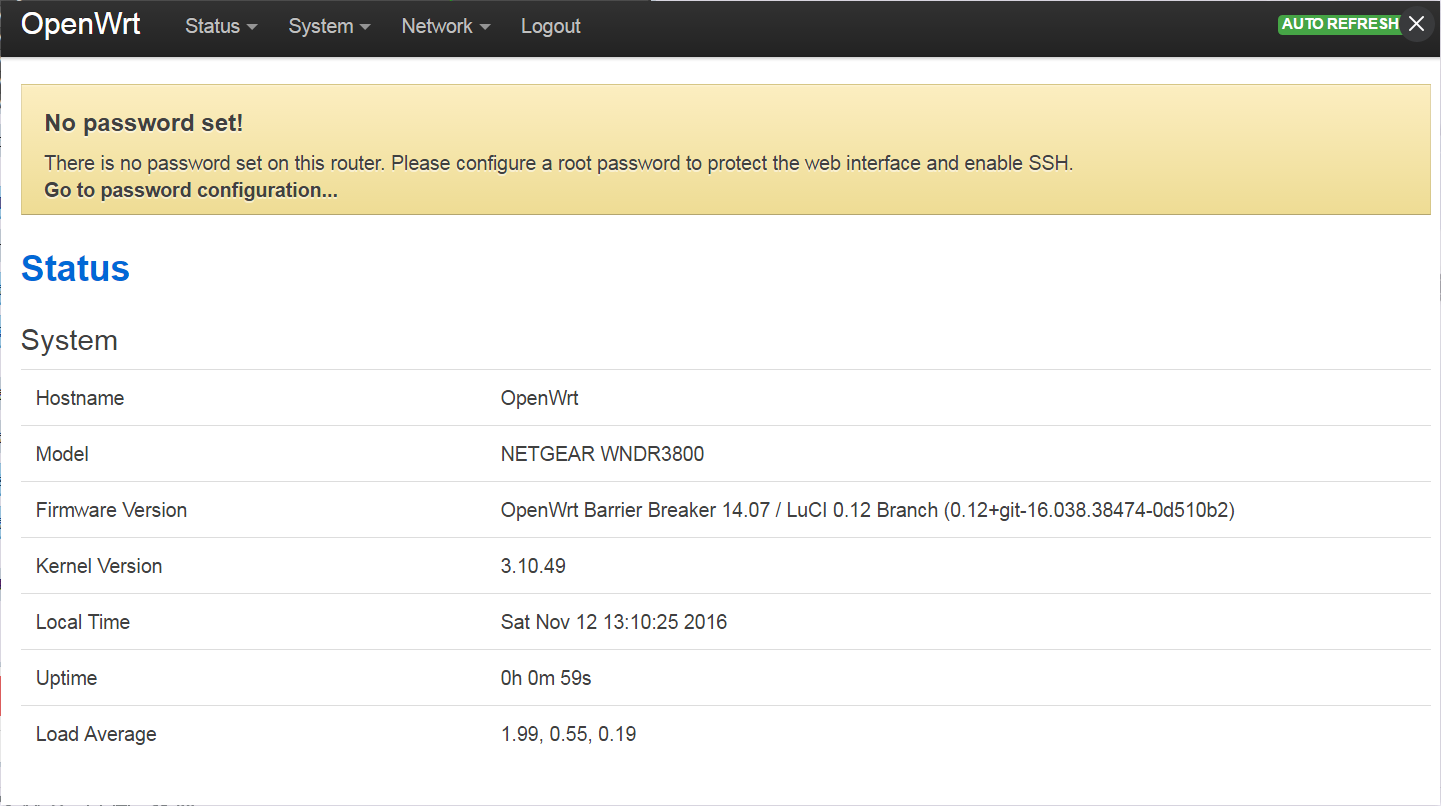Open the Network dropdown menu
1441x806 pixels.
tap(445, 27)
